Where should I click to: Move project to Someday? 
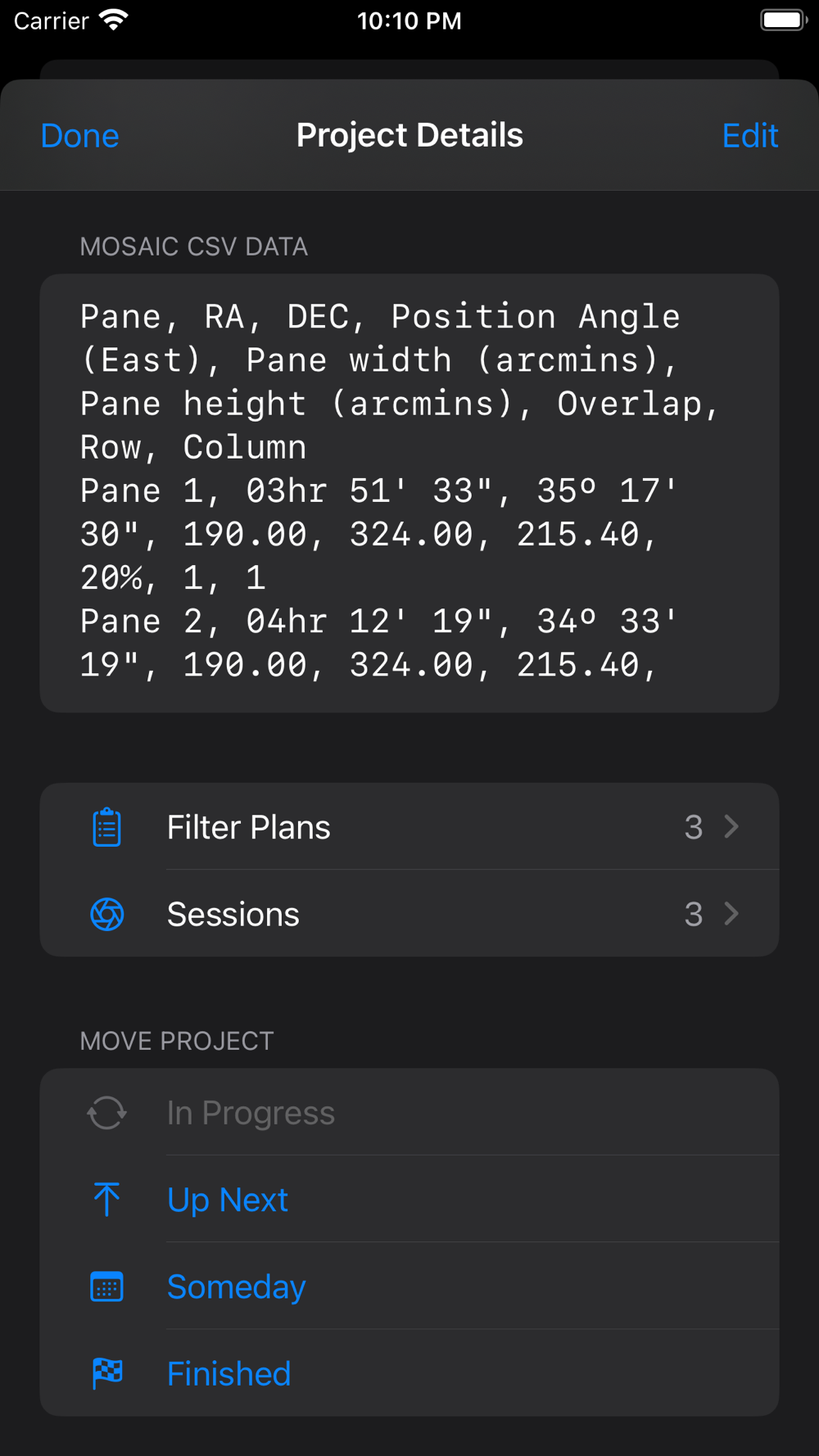click(x=409, y=1286)
